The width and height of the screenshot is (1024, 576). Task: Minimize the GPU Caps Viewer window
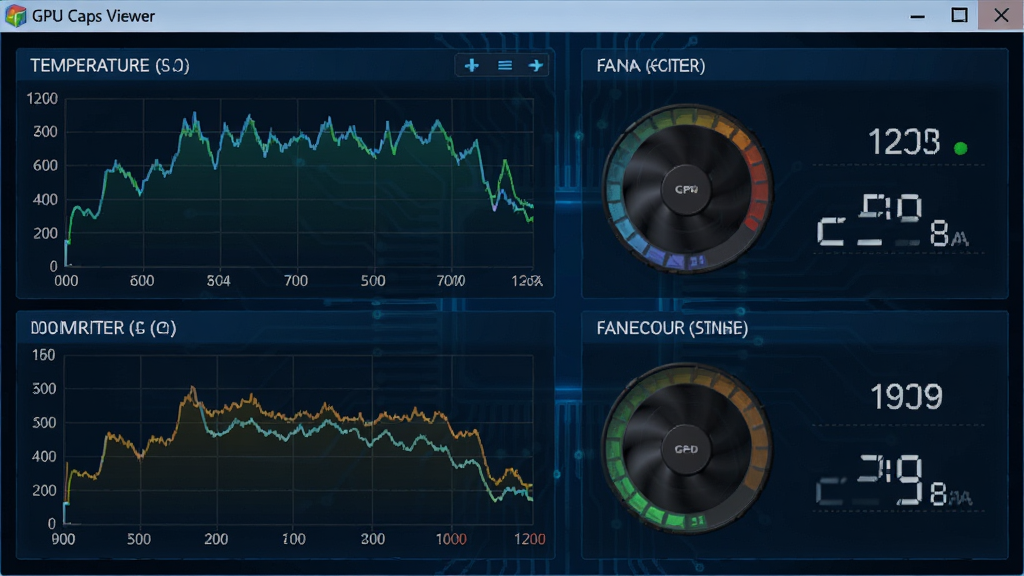click(x=918, y=16)
